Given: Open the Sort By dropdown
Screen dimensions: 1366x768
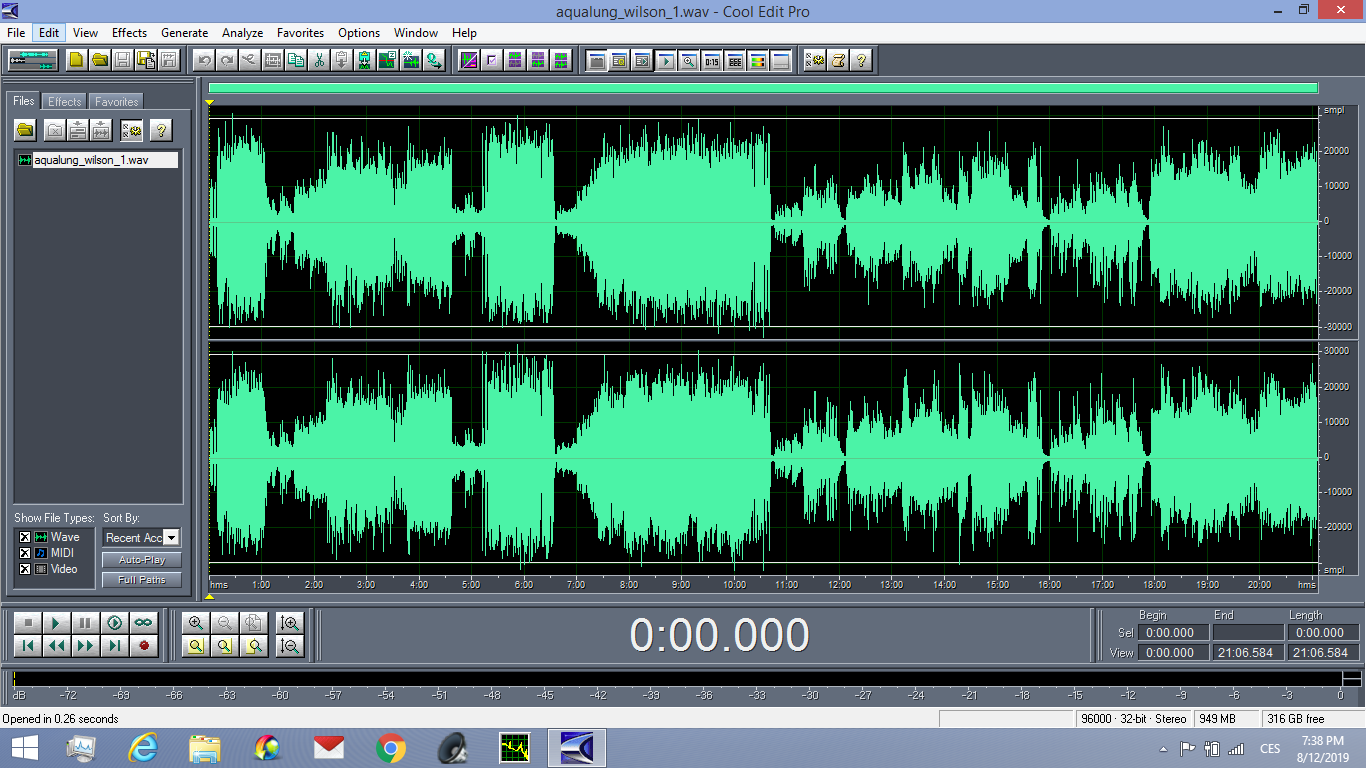Looking at the screenshot, I should pos(141,538).
